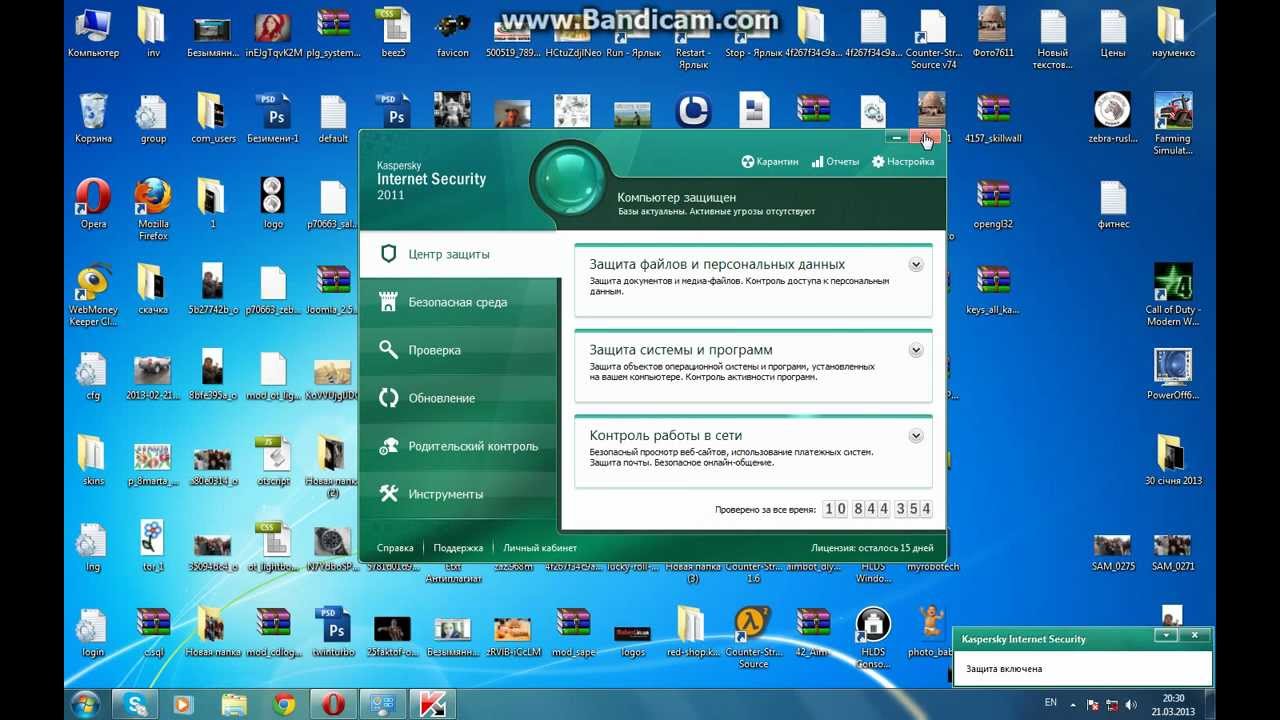This screenshot has height=720, width=1280.
Task: Select login file on desktop
Action: (x=93, y=631)
